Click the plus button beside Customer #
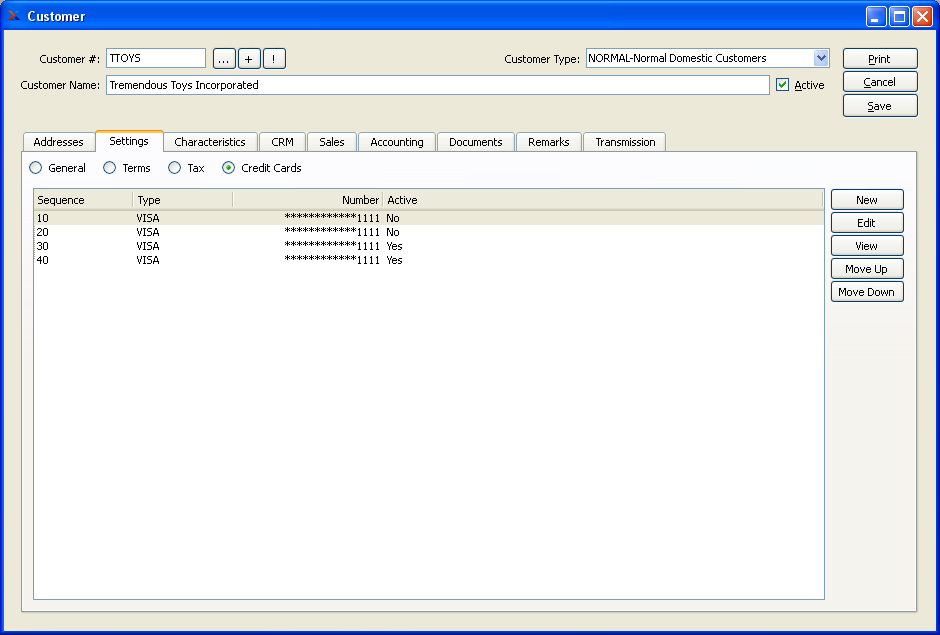Viewport: 940px width, 635px height. pos(249,59)
